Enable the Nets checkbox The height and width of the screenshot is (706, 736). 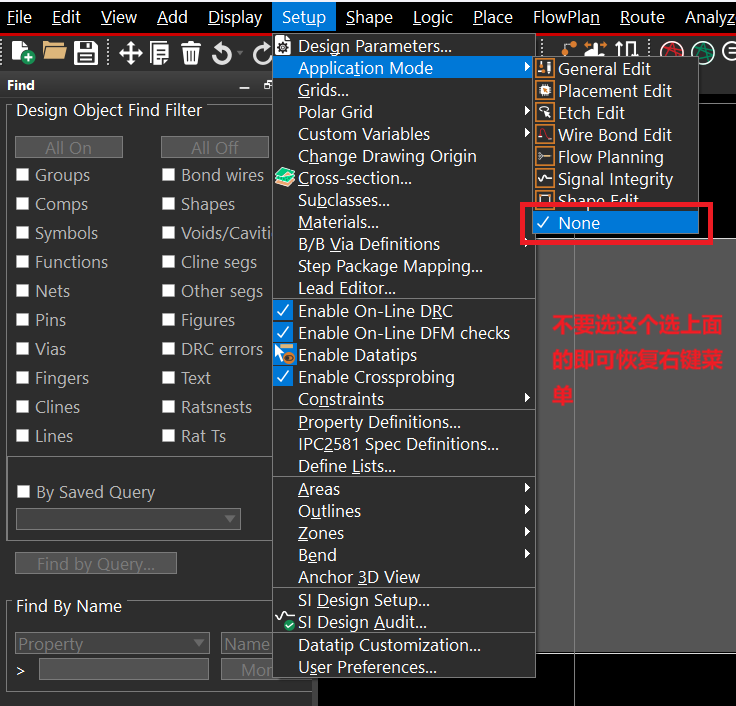click(23, 291)
